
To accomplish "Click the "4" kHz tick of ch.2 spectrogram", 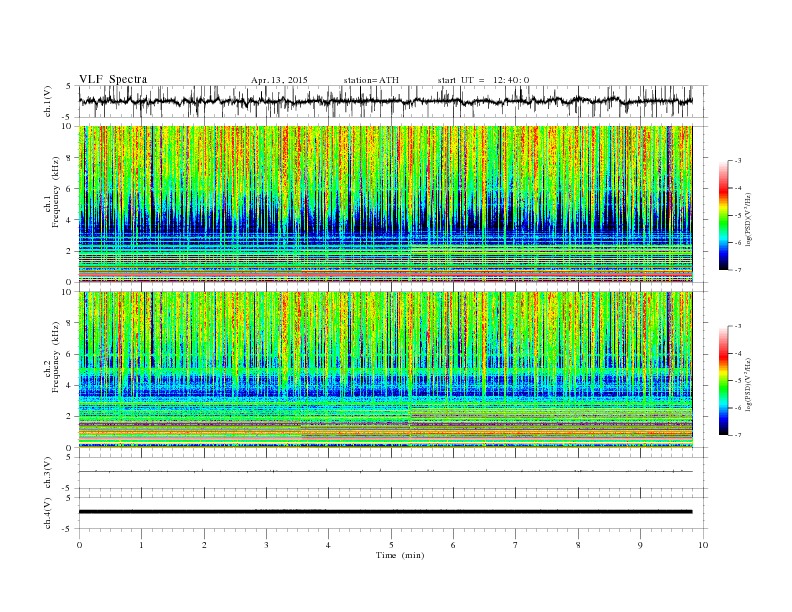I will (x=69, y=386).
